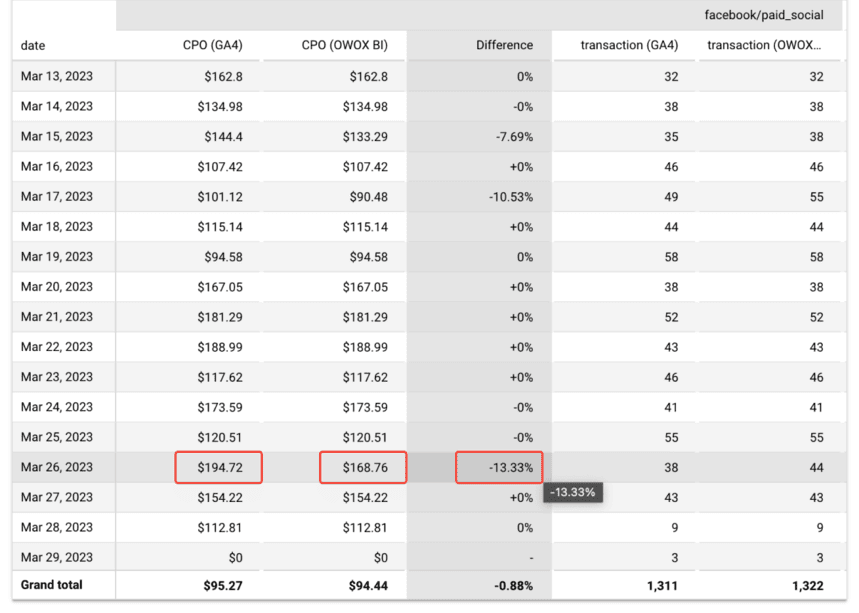Pick the Mar 19, 2023 date cell

coord(57,257)
